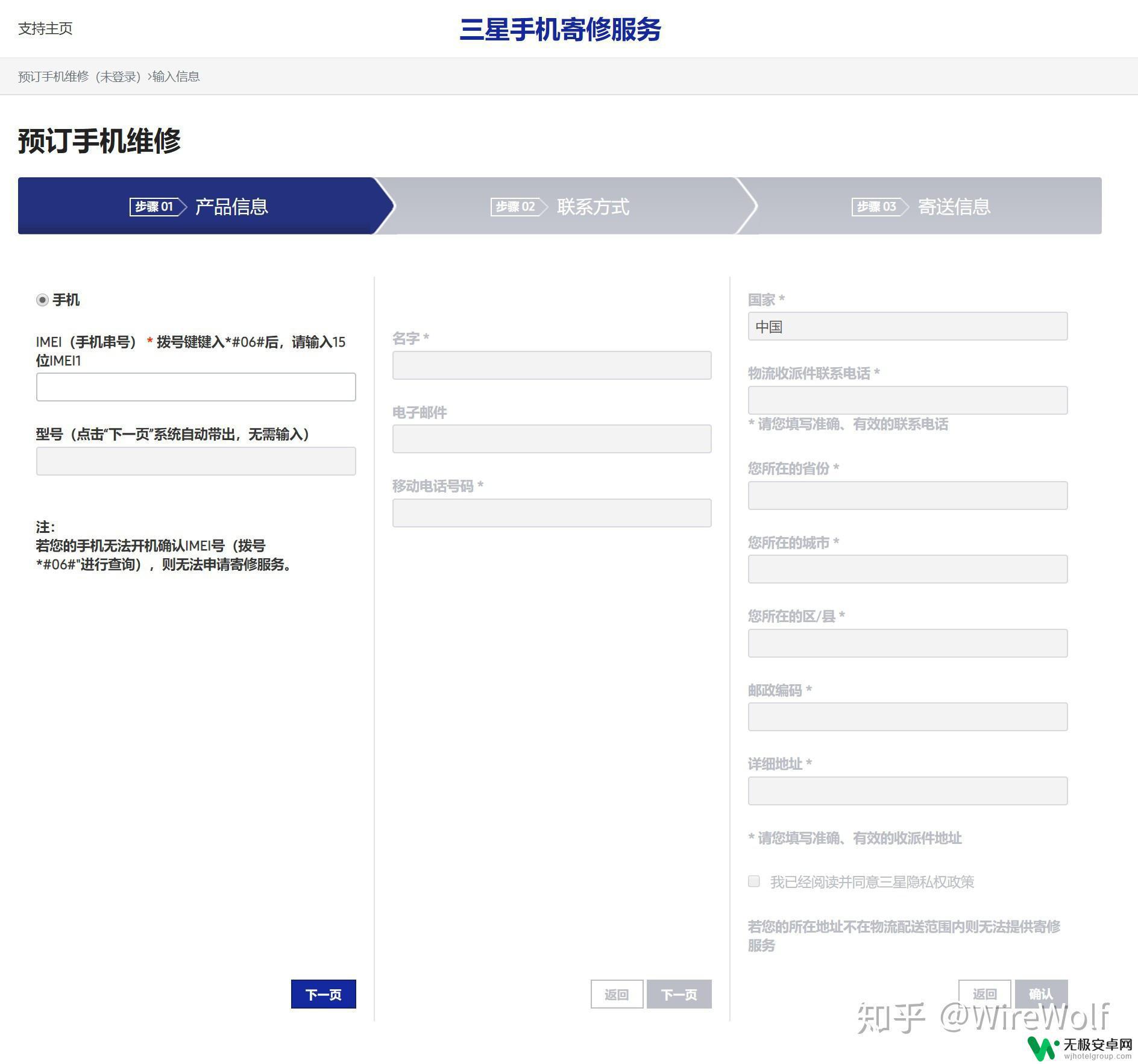
Task: Check the 三星隐私权政策 agreement checkbox
Action: tap(754, 881)
